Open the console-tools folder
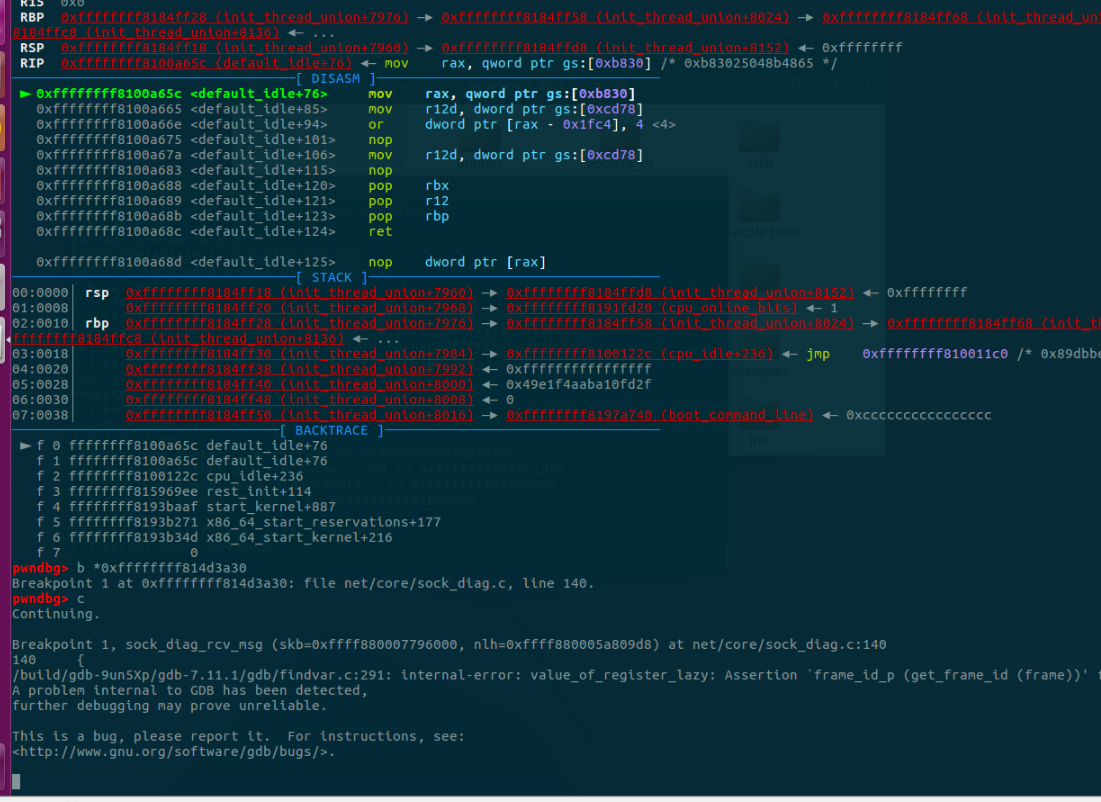1101x802 pixels. tap(757, 210)
